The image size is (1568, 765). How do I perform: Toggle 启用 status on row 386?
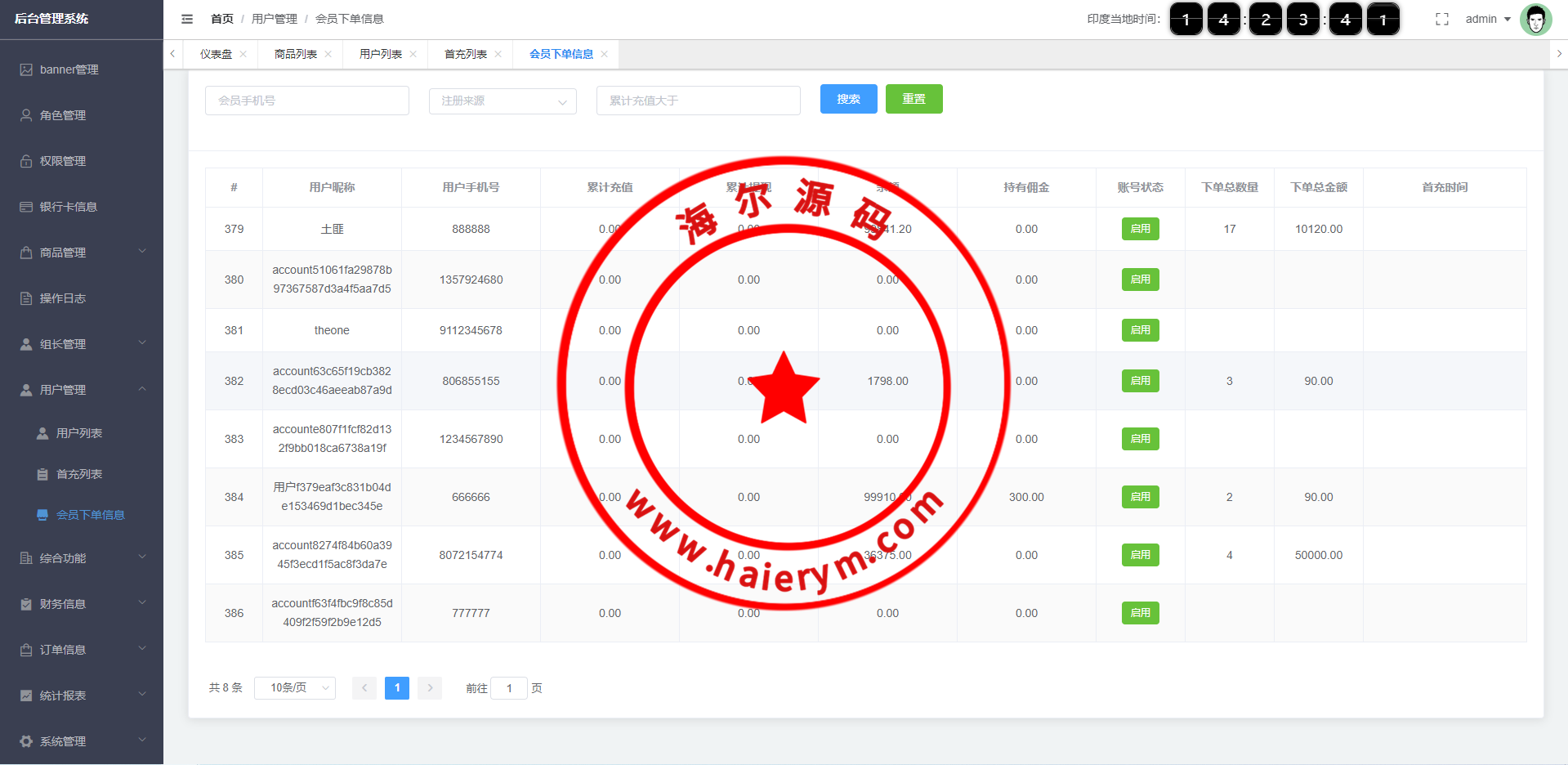pyautogui.click(x=1140, y=613)
